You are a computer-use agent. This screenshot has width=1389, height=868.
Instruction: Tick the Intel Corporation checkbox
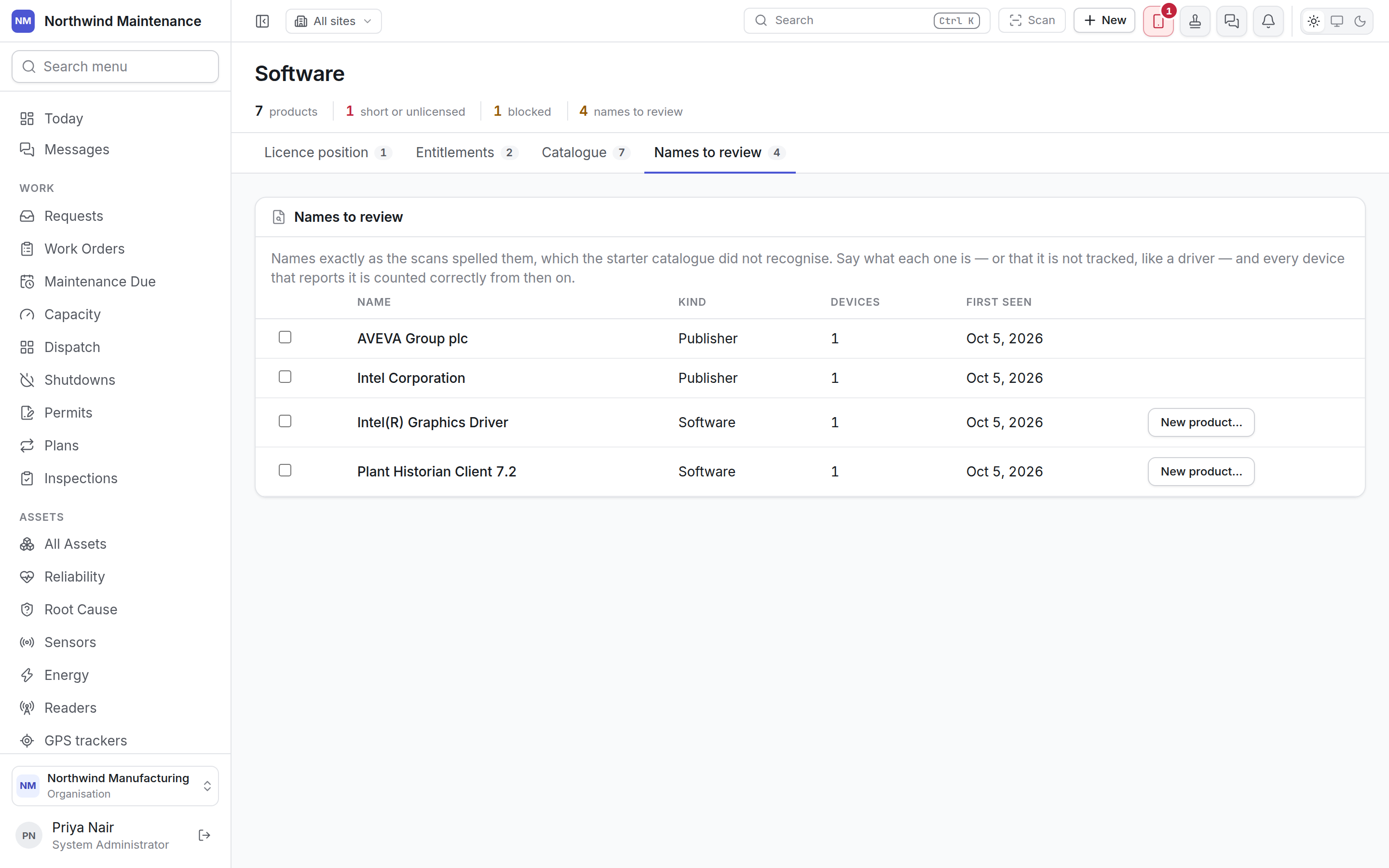pos(285,377)
